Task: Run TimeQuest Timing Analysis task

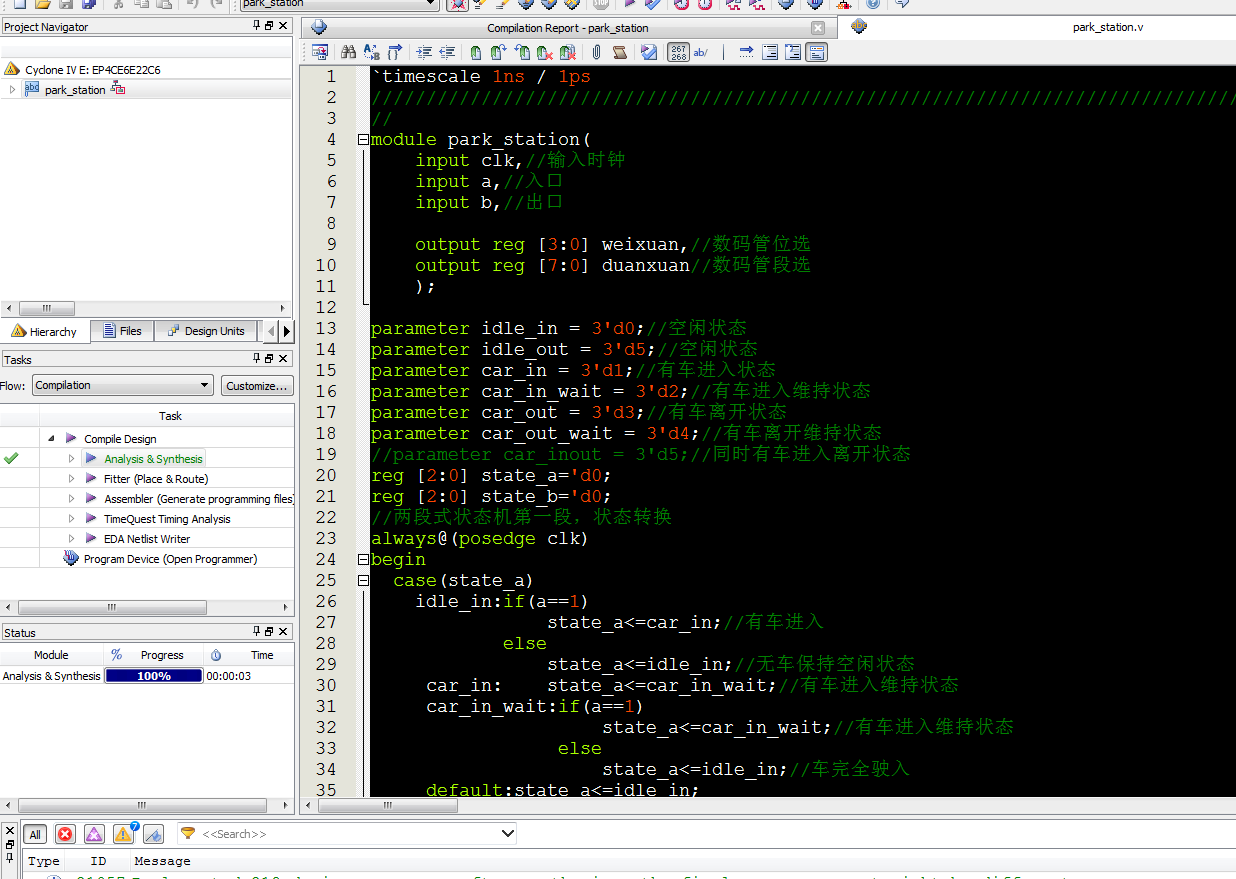Action: point(166,519)
